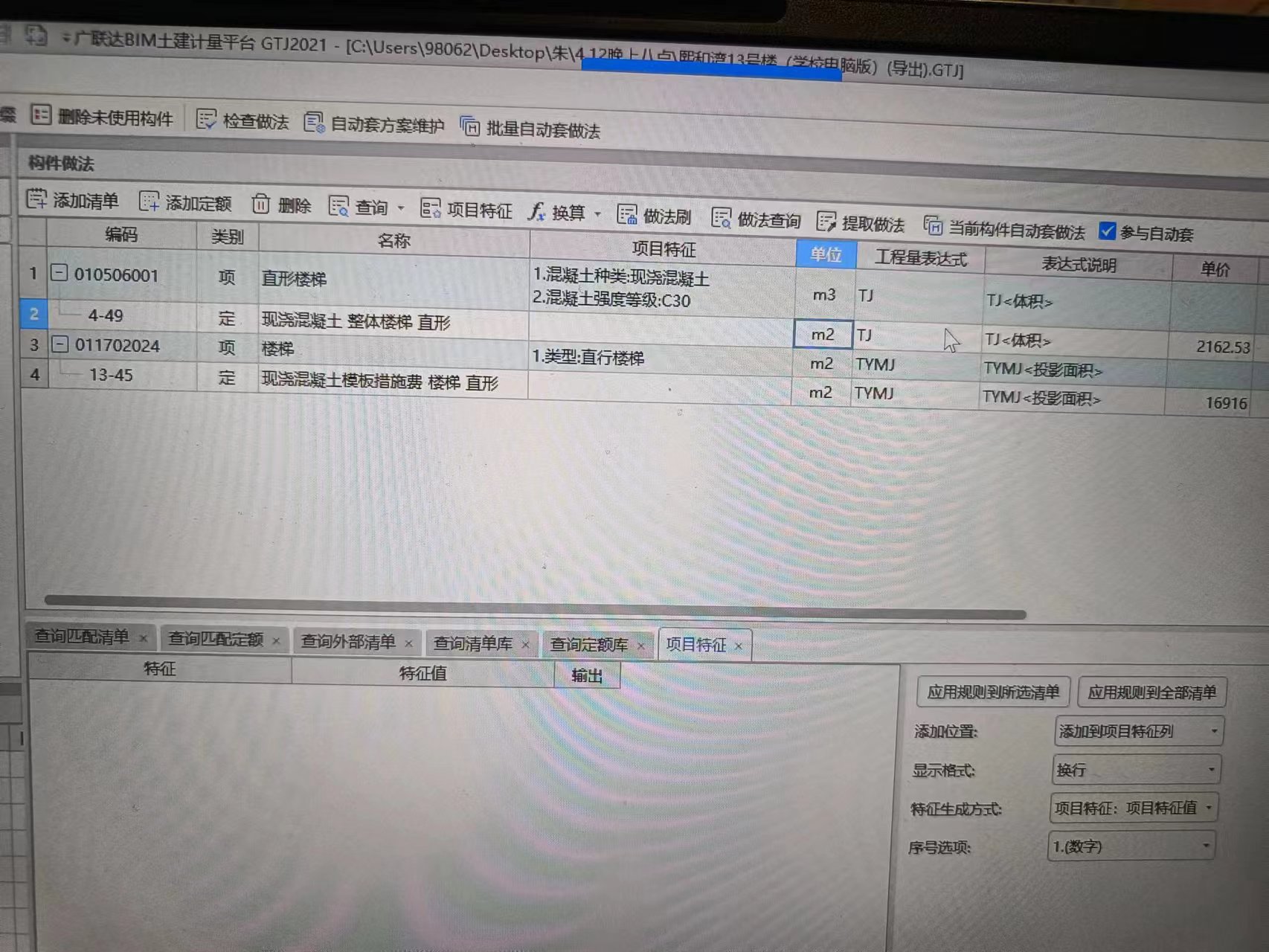Viewport: 1269px width, 952px height.
Task: Click 应用规则到全部清单 button
Action: click(x=1151, y=692)
